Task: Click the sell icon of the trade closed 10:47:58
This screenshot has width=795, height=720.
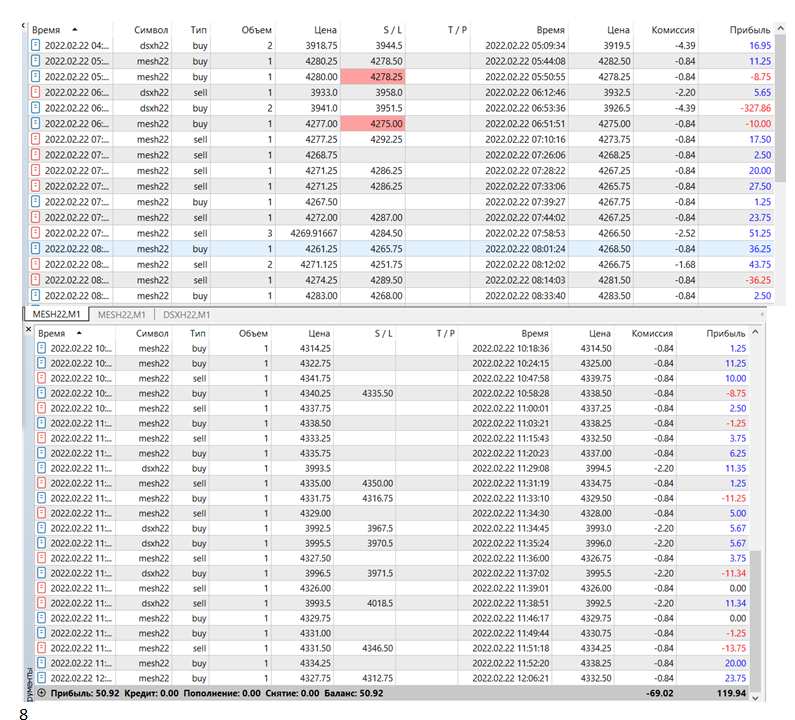Action: 42,378
